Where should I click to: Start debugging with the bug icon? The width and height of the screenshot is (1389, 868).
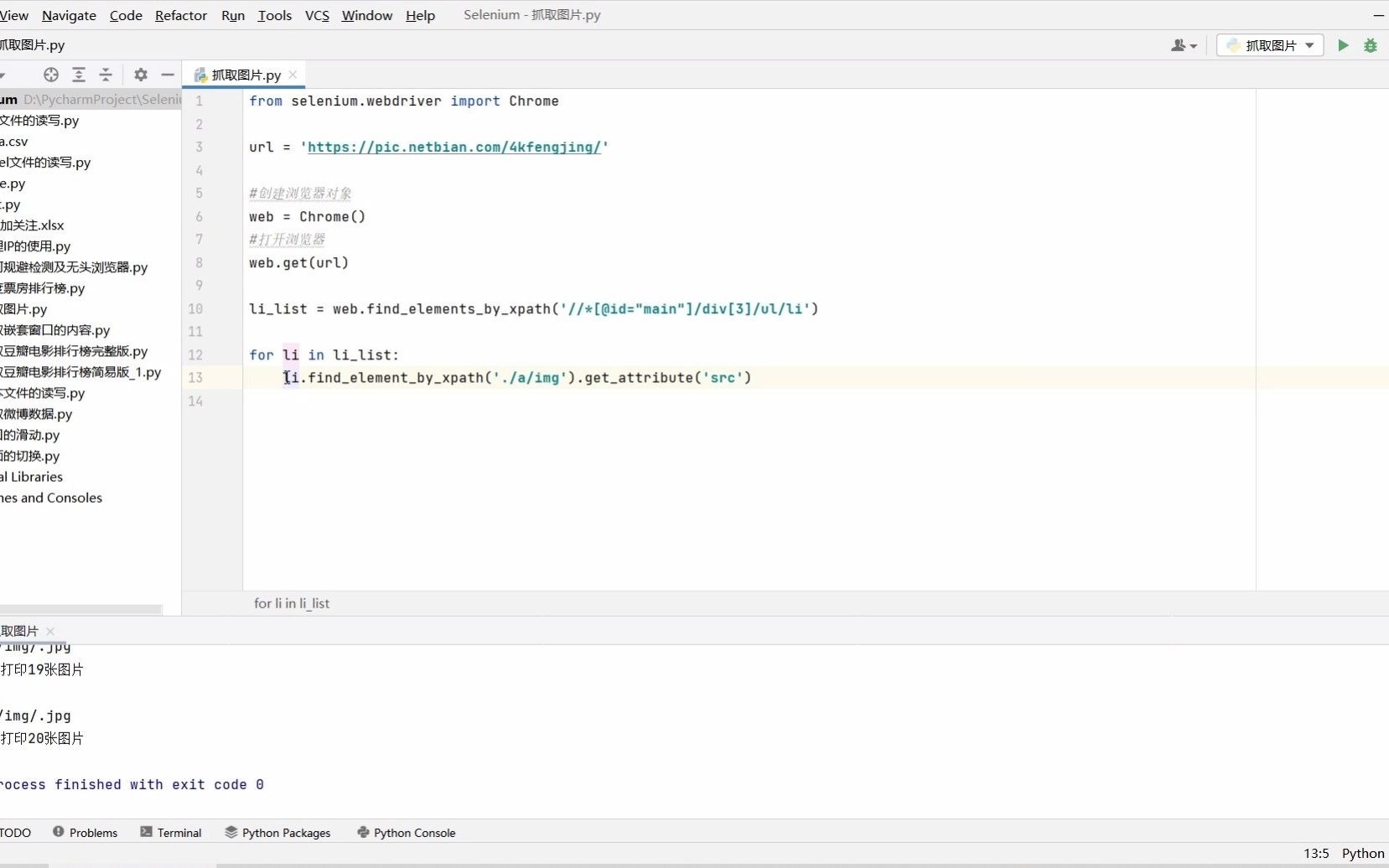coord(1371,45)
